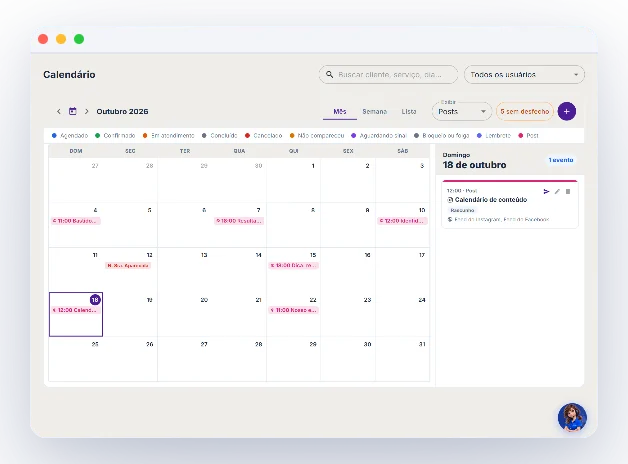Go to the previous month arrow

59,111
